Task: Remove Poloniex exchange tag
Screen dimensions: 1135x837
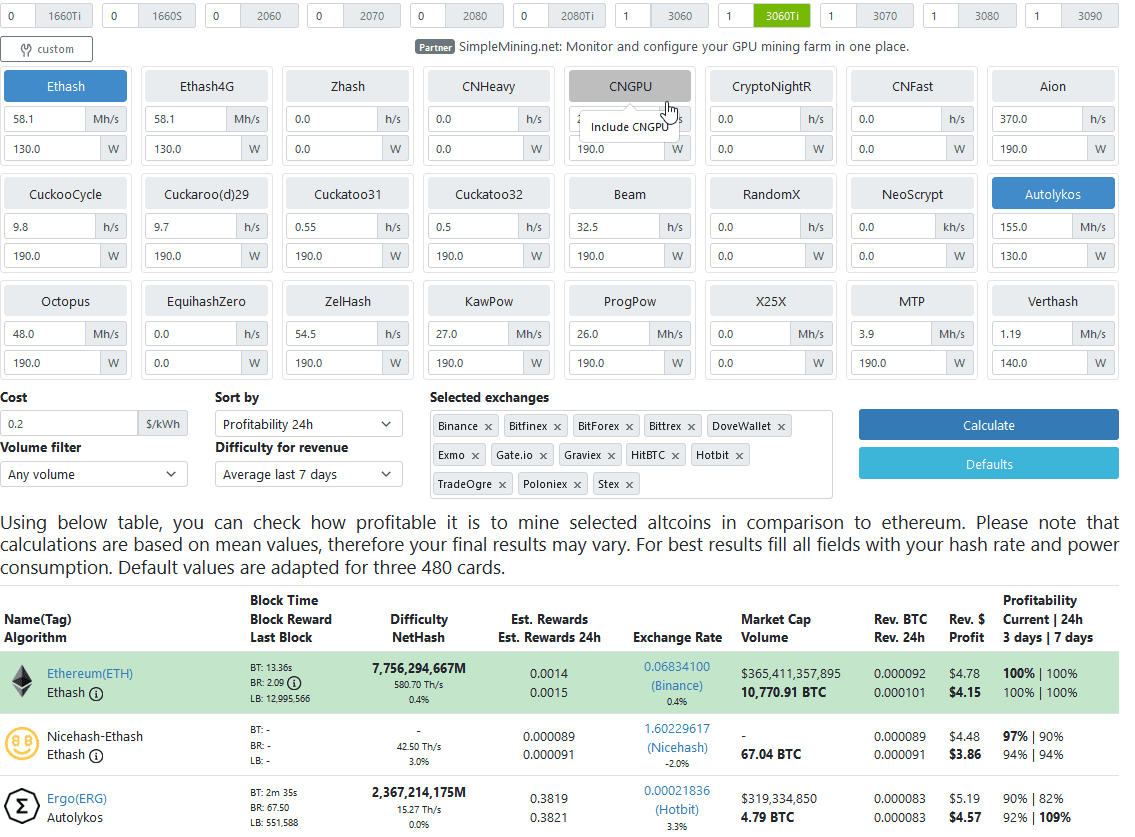Action: [x=578, y=484]
